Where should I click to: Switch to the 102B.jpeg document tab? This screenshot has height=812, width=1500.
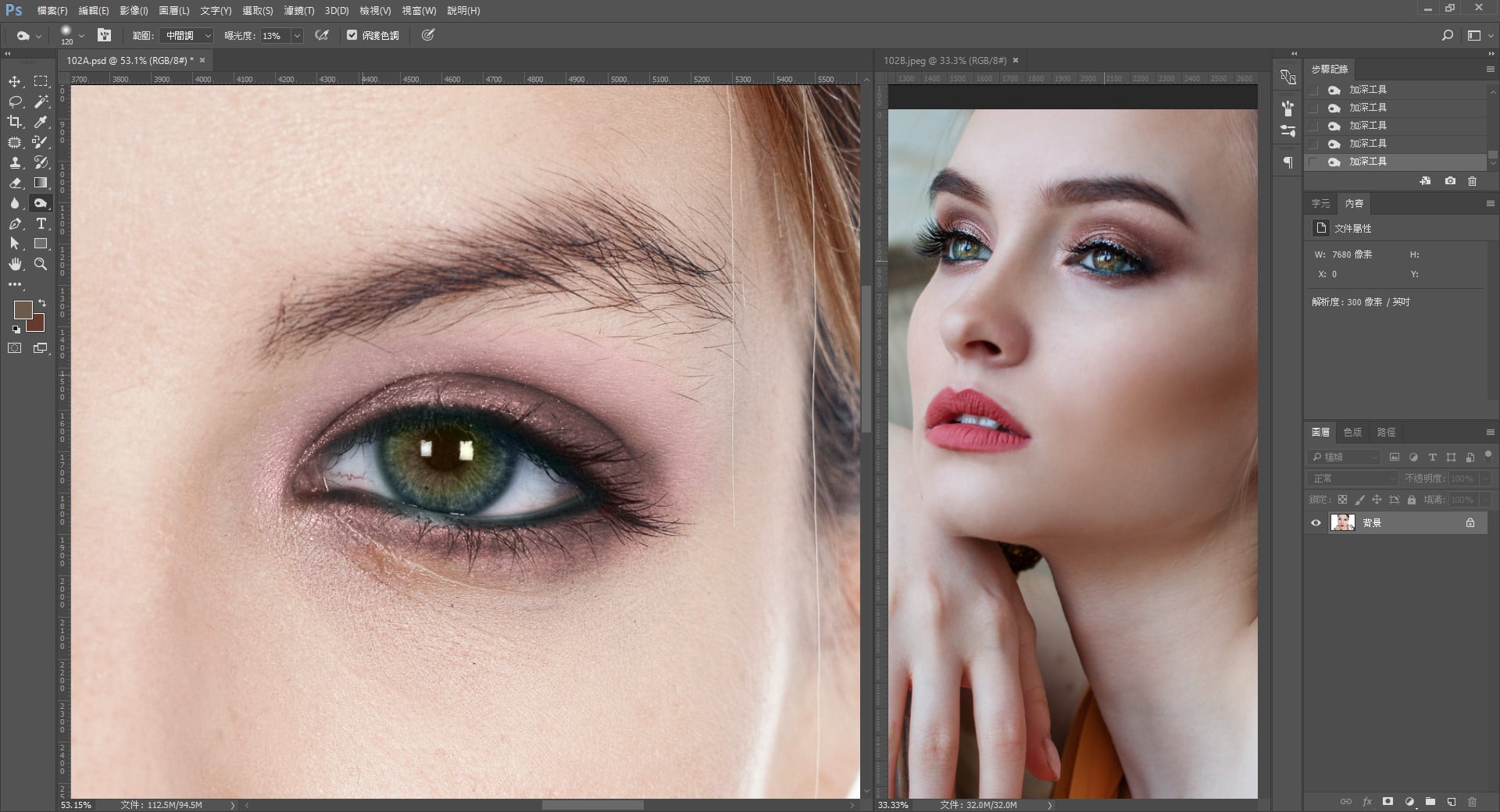pos(945,60)
